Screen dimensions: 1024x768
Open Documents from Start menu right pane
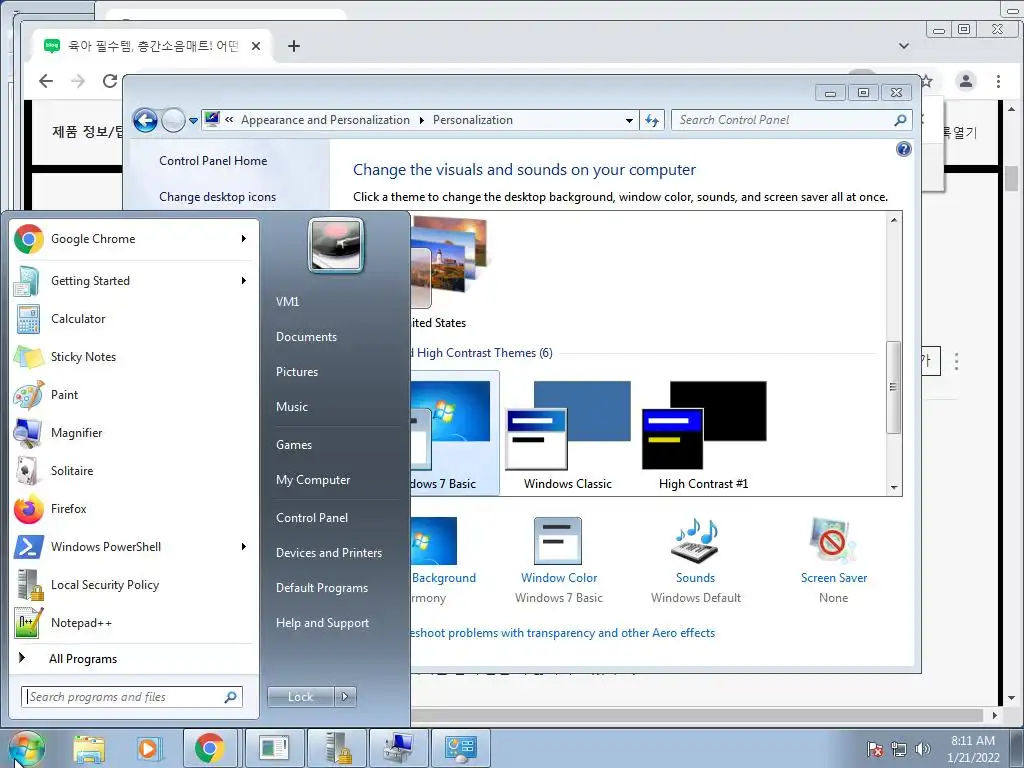coord(306,337)
